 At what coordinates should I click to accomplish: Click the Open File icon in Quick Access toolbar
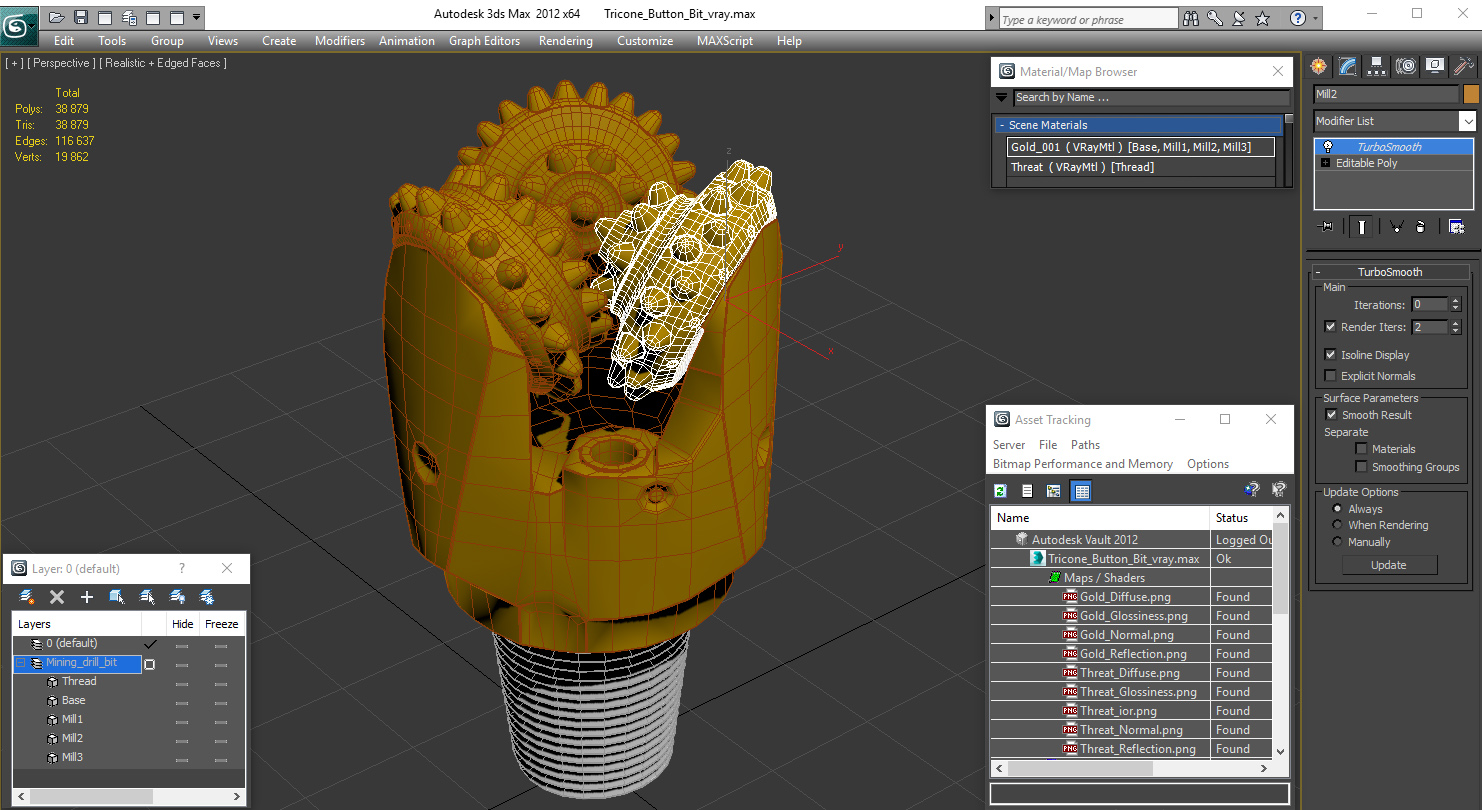[x=57, y=17]
